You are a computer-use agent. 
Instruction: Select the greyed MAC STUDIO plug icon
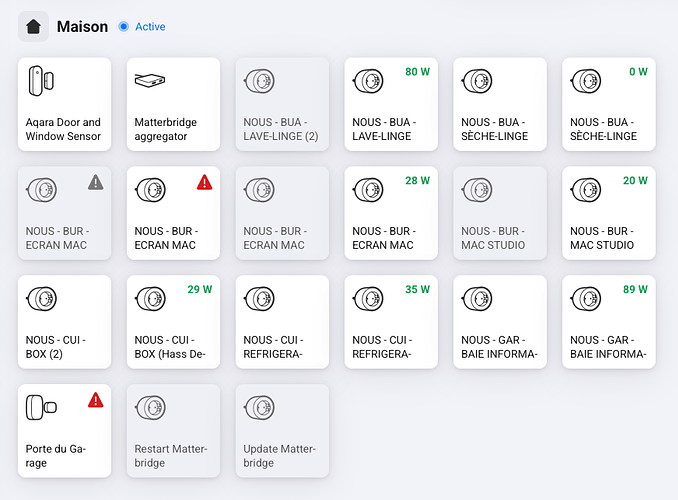tap(477, 190)
